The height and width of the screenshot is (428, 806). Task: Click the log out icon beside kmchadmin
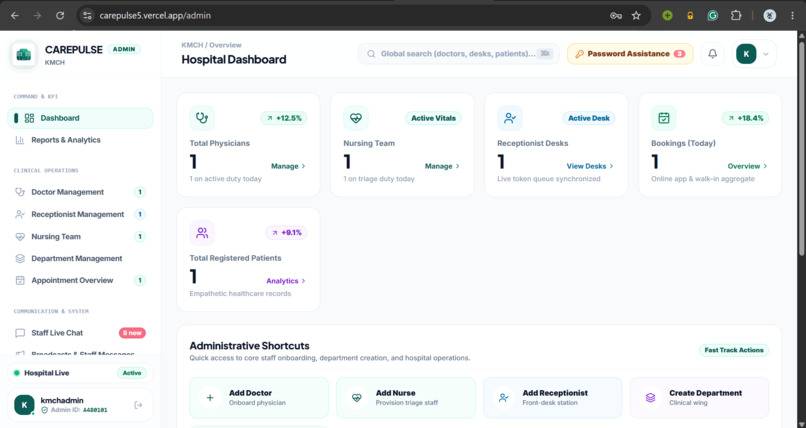coord(138,405)
